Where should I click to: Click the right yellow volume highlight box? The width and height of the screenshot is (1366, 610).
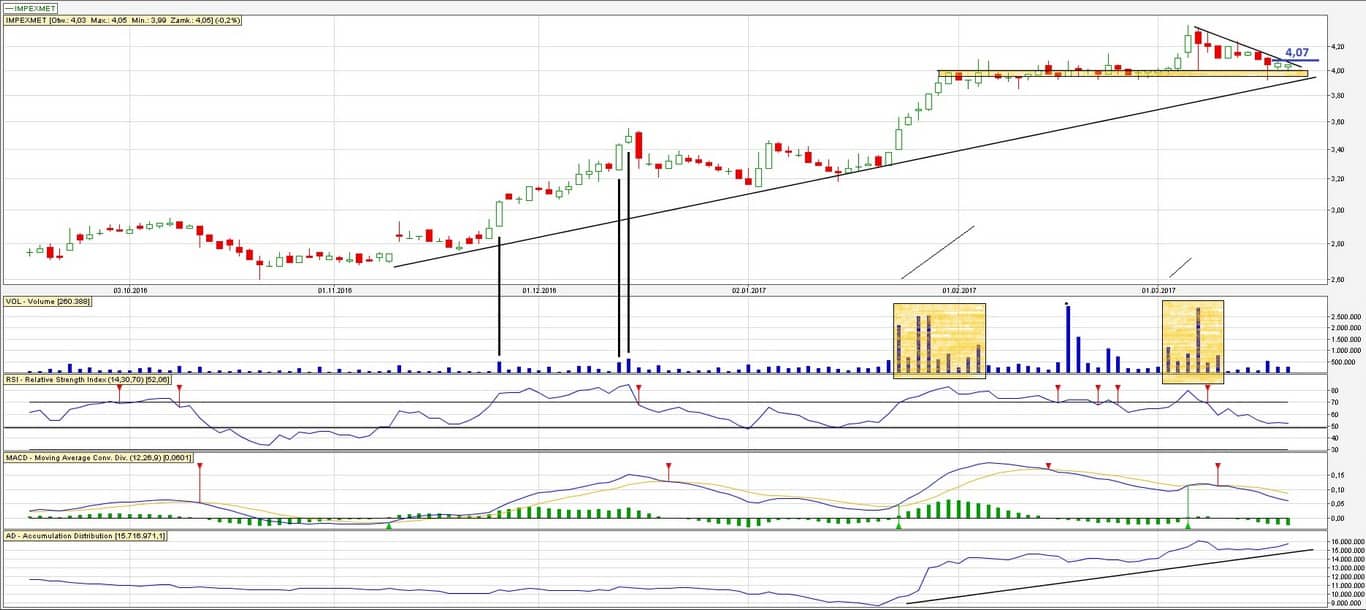pyautogui.click(x=1192, y=342)
